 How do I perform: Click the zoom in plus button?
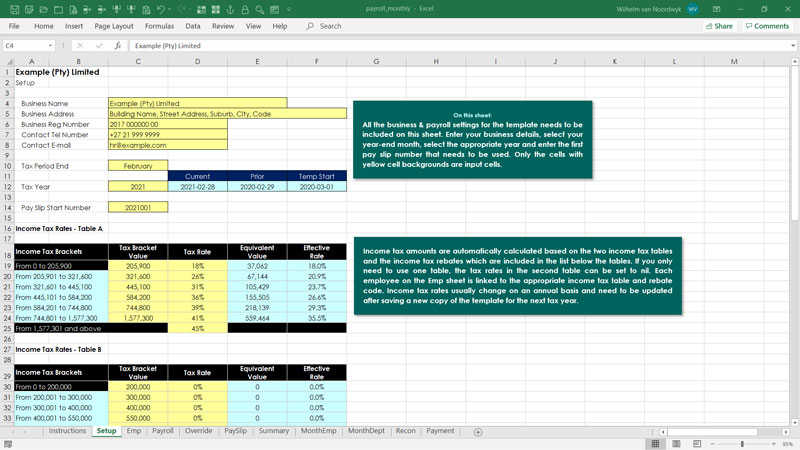(x=774, y=444)
